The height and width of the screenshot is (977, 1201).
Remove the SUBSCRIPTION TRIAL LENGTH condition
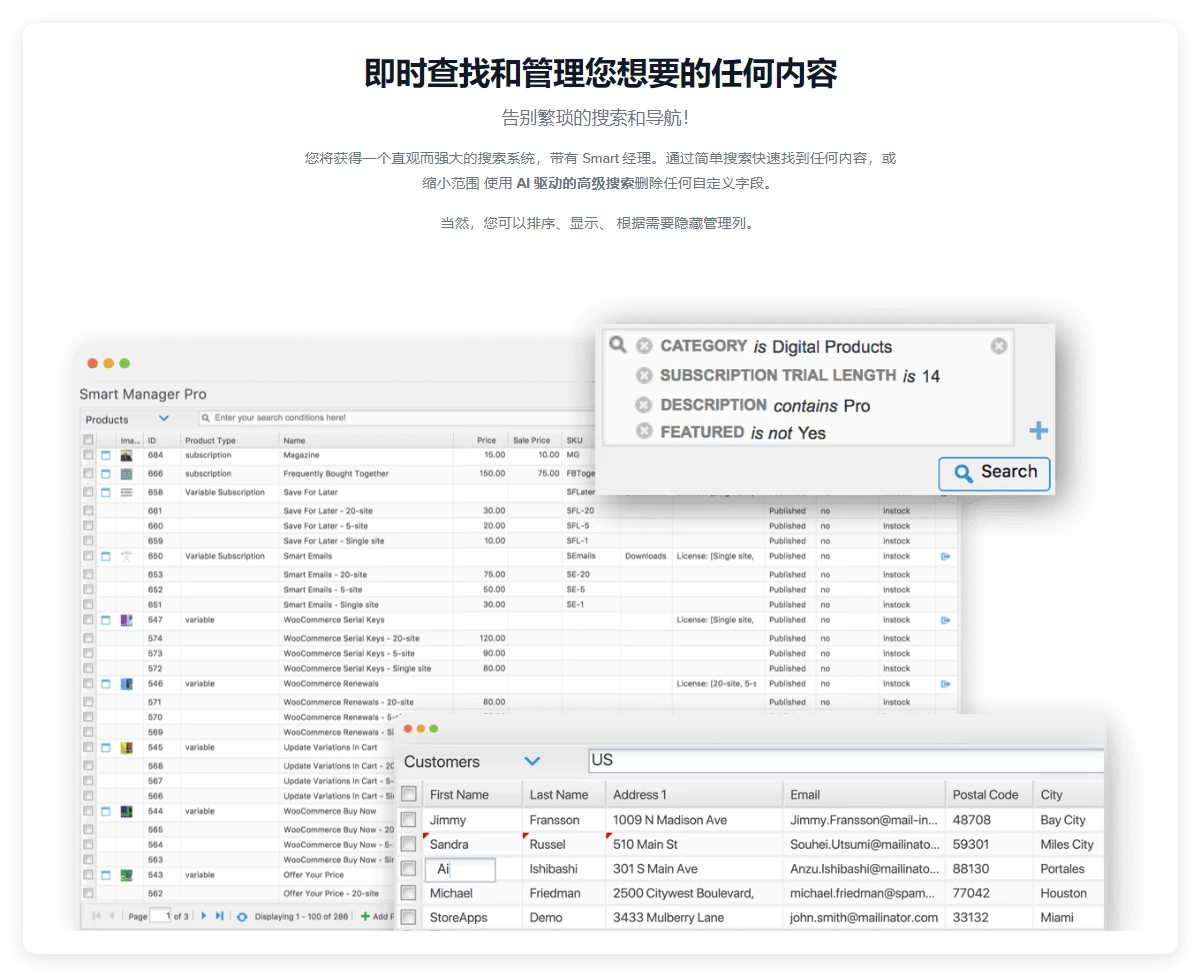(x=644, y=376)
